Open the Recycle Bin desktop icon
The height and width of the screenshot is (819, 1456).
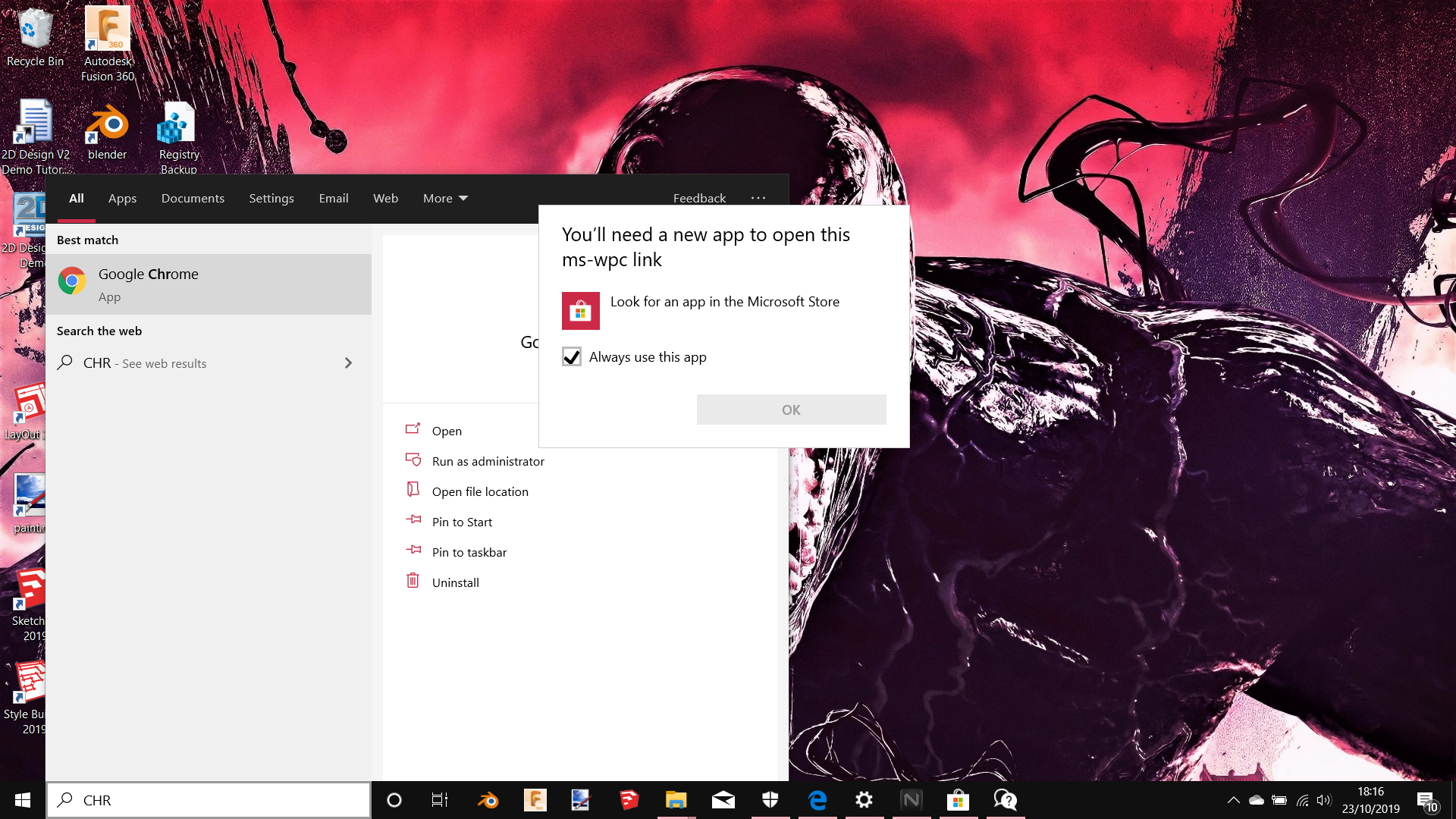(35, 36)
